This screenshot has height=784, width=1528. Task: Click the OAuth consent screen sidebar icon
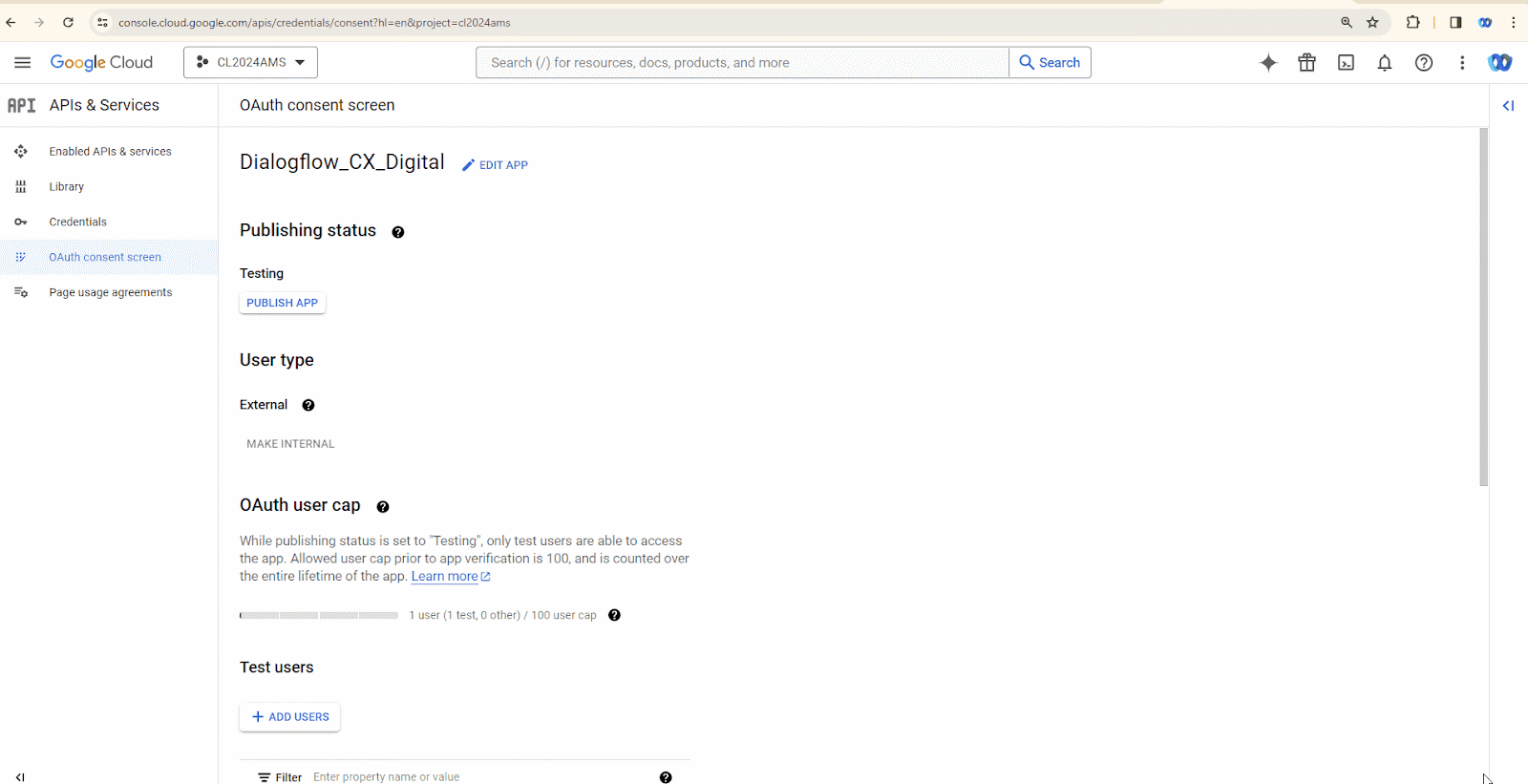[21, 258]
